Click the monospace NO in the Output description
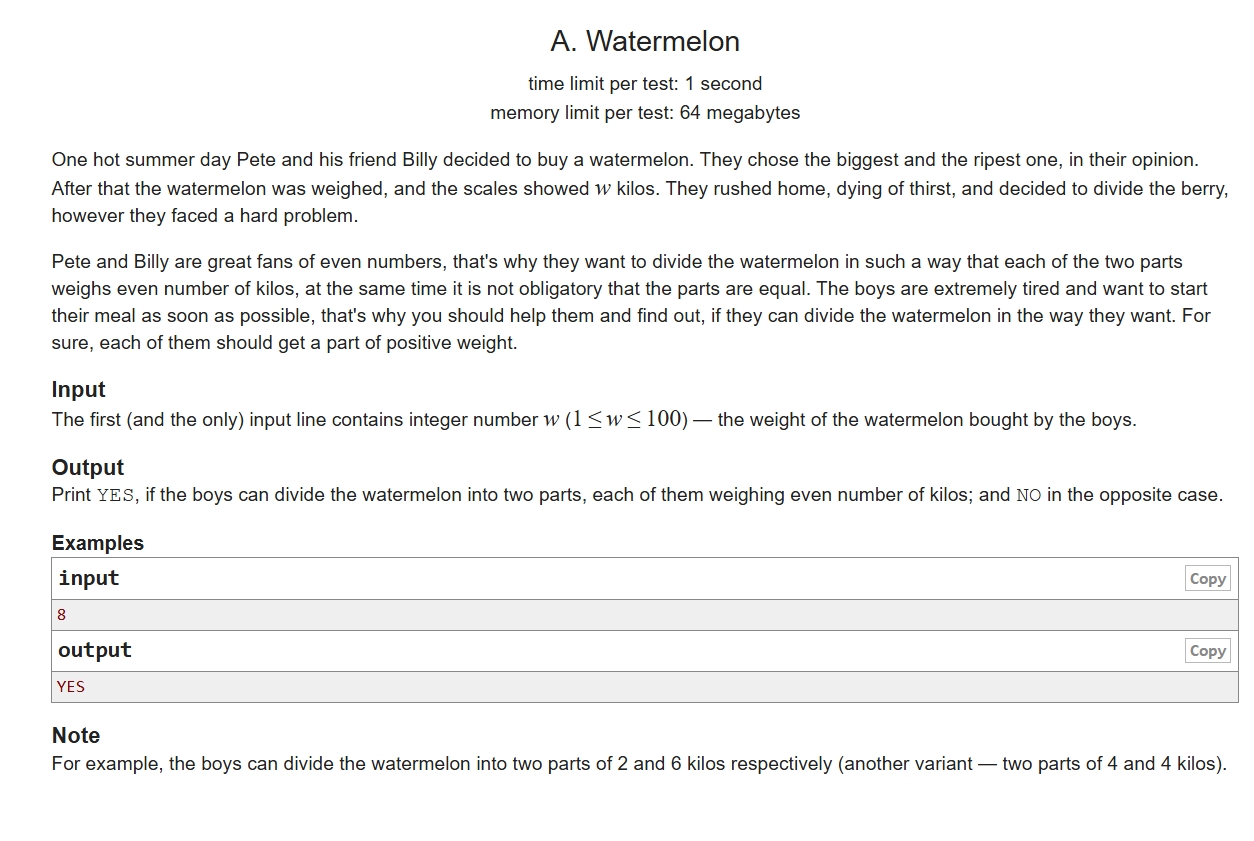Screen dimensions: 1254x841 click(x=1028, y=495)
